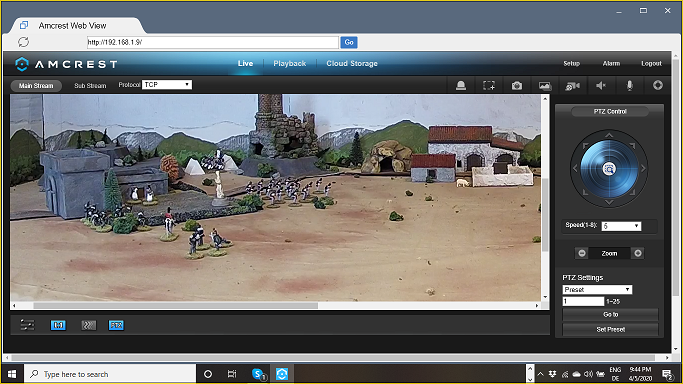683x384 pixels.
Task: Toggle the speaker audio mute icon
Action: click(601, 85)
